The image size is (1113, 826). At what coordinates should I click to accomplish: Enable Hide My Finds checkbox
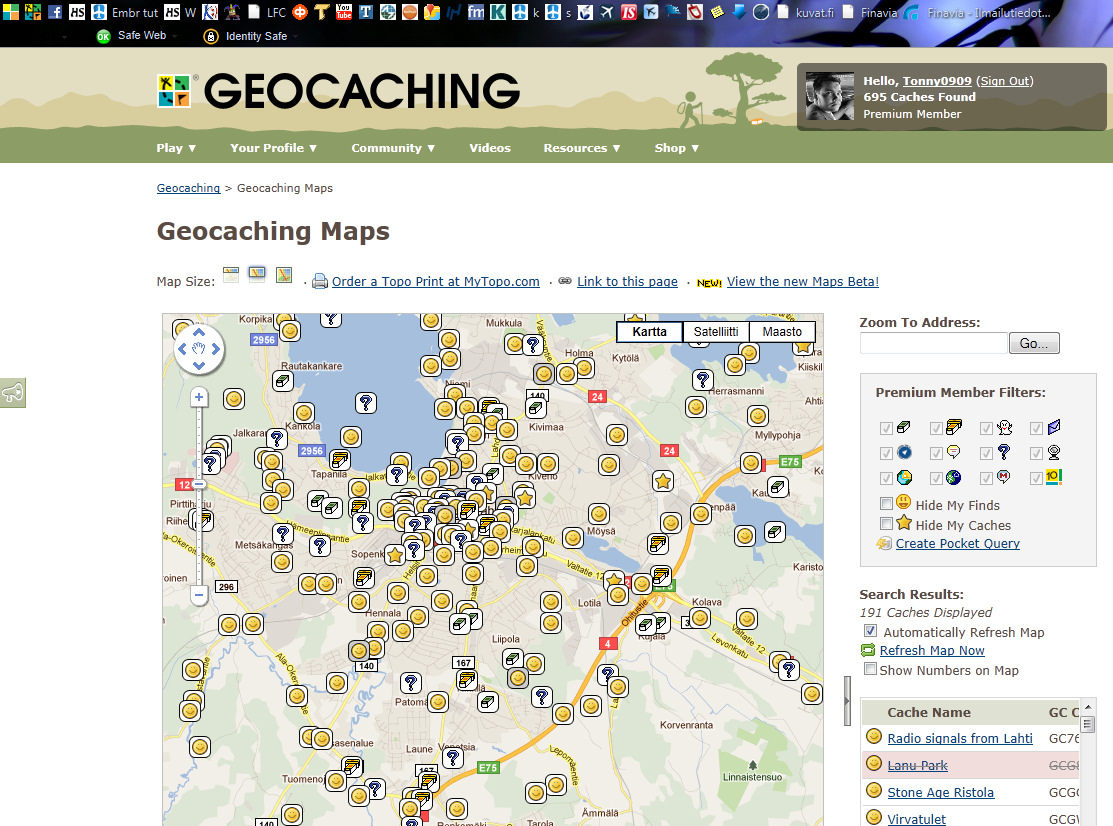click(886, 504)
